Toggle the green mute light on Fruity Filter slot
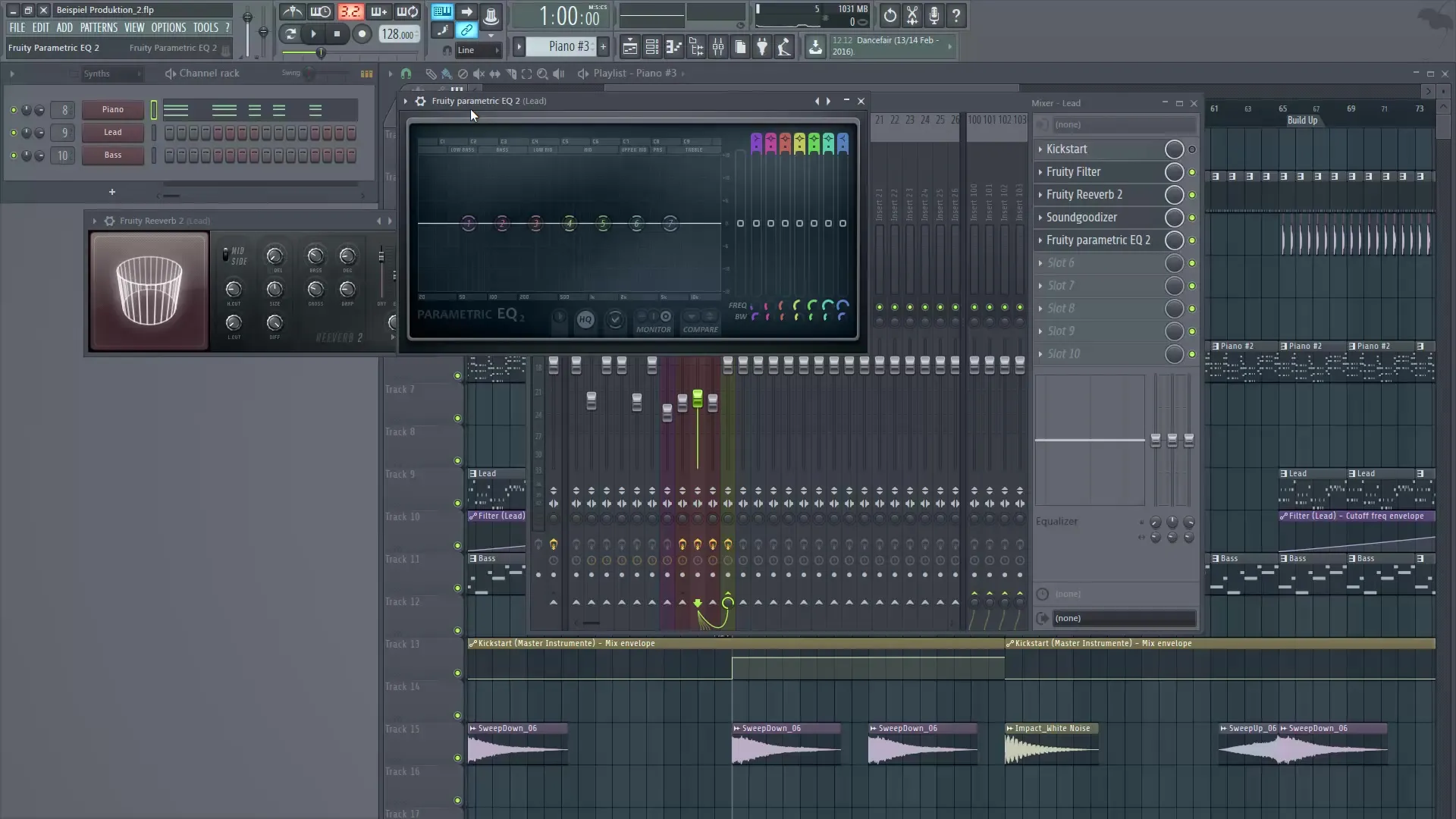 (x=1192, y=172)
